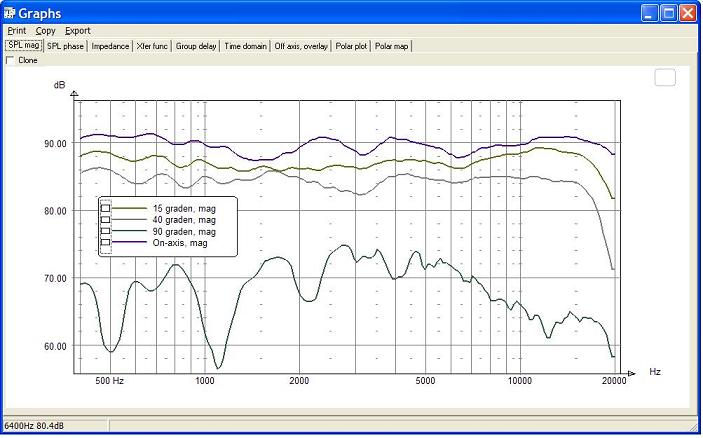Toggle the 90 graden, mag legend checkbox

pos(105,231)
